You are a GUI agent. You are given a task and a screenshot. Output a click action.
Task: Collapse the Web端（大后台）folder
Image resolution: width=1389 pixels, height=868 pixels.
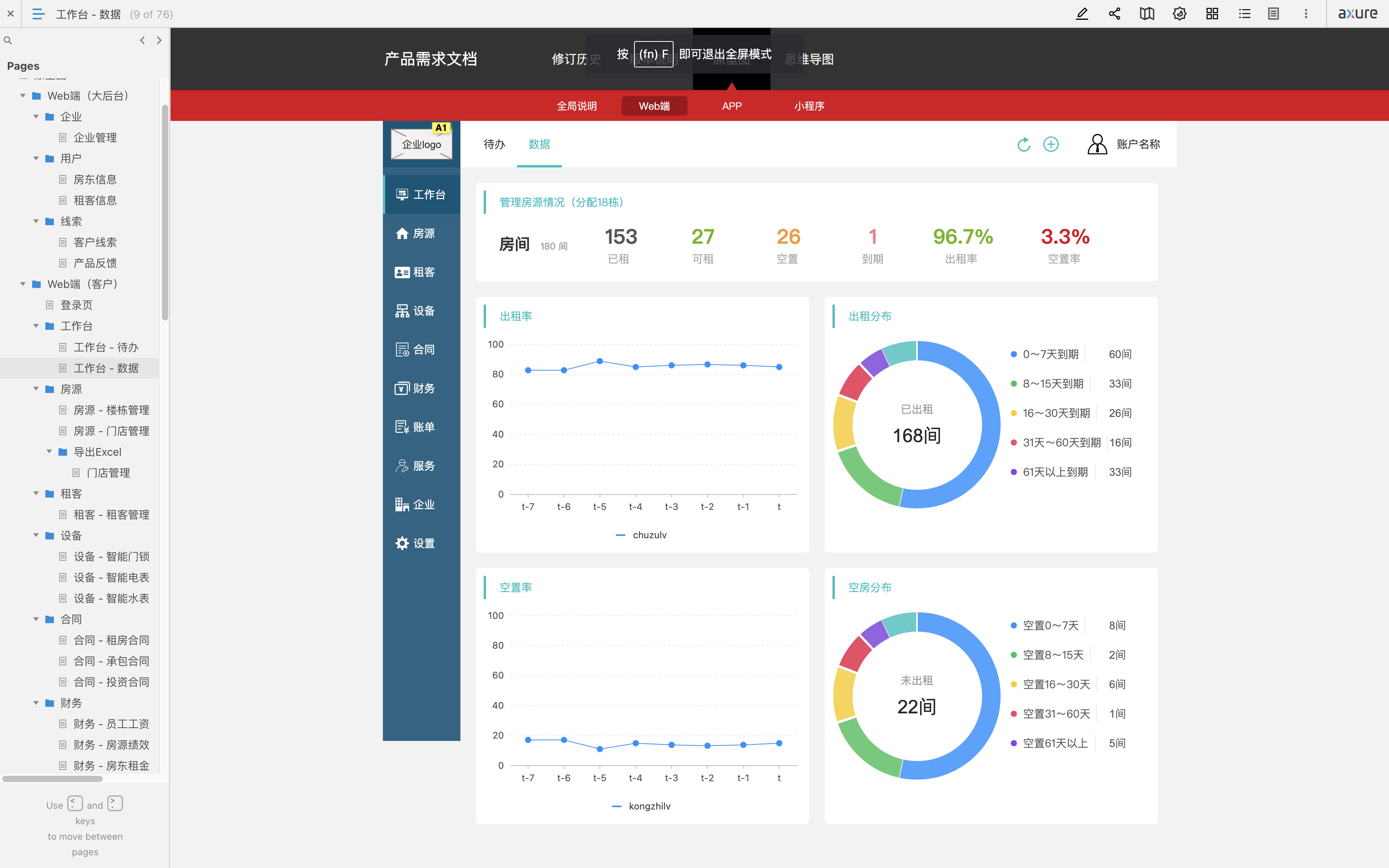point(23,96)
